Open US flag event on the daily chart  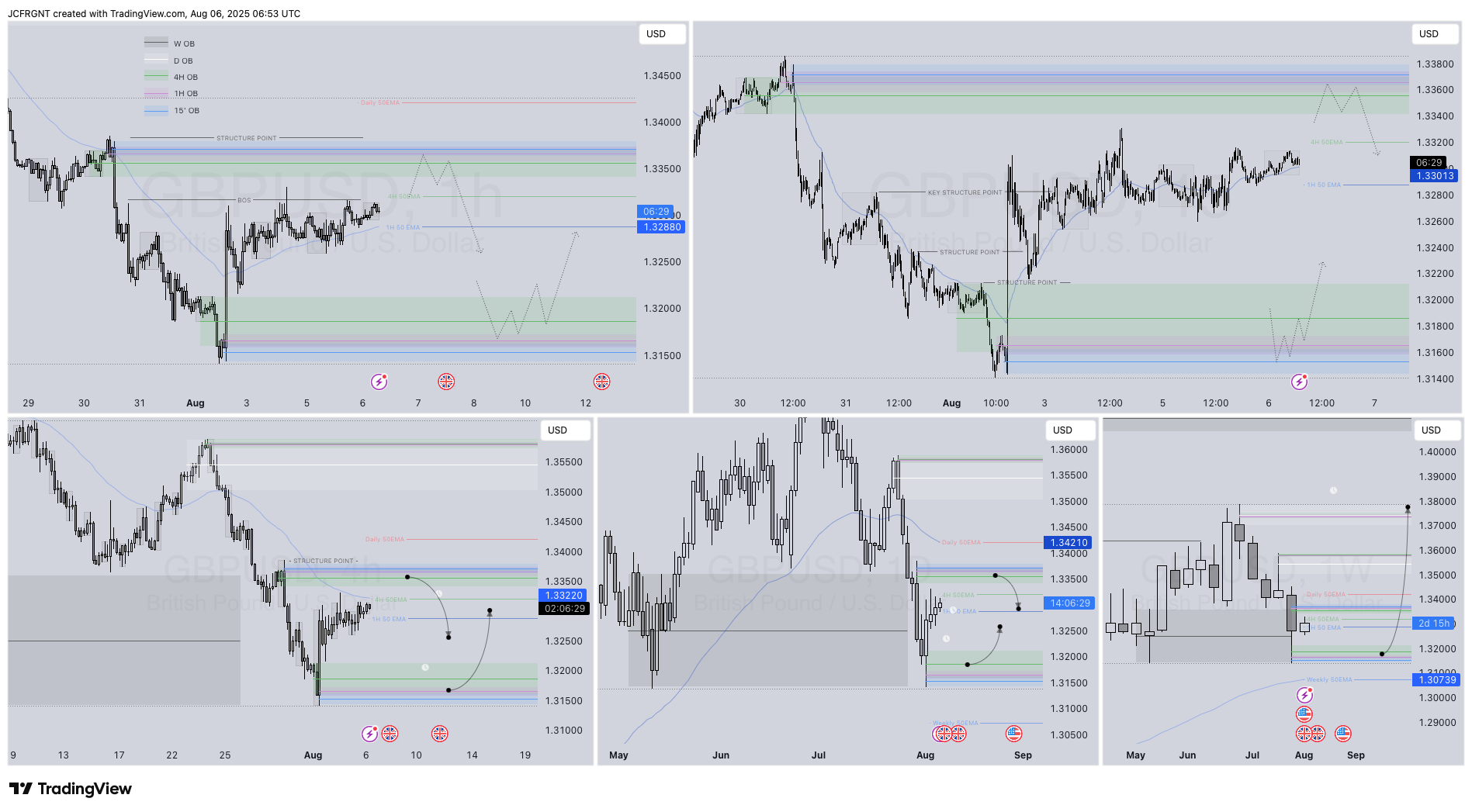1014,734
